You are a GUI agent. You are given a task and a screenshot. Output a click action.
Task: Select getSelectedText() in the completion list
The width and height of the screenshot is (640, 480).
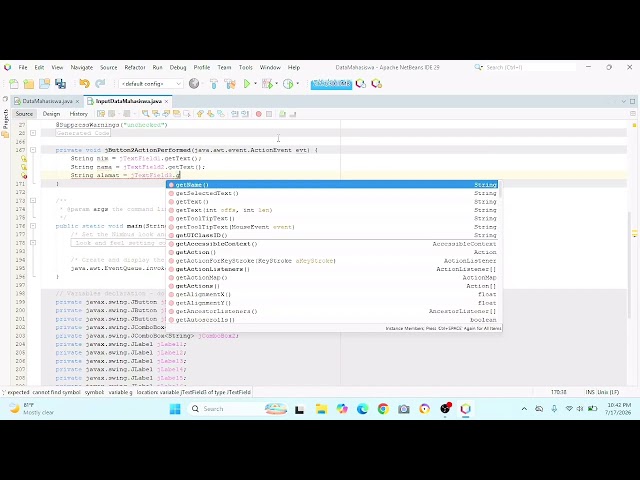click(x=332, y=193)
